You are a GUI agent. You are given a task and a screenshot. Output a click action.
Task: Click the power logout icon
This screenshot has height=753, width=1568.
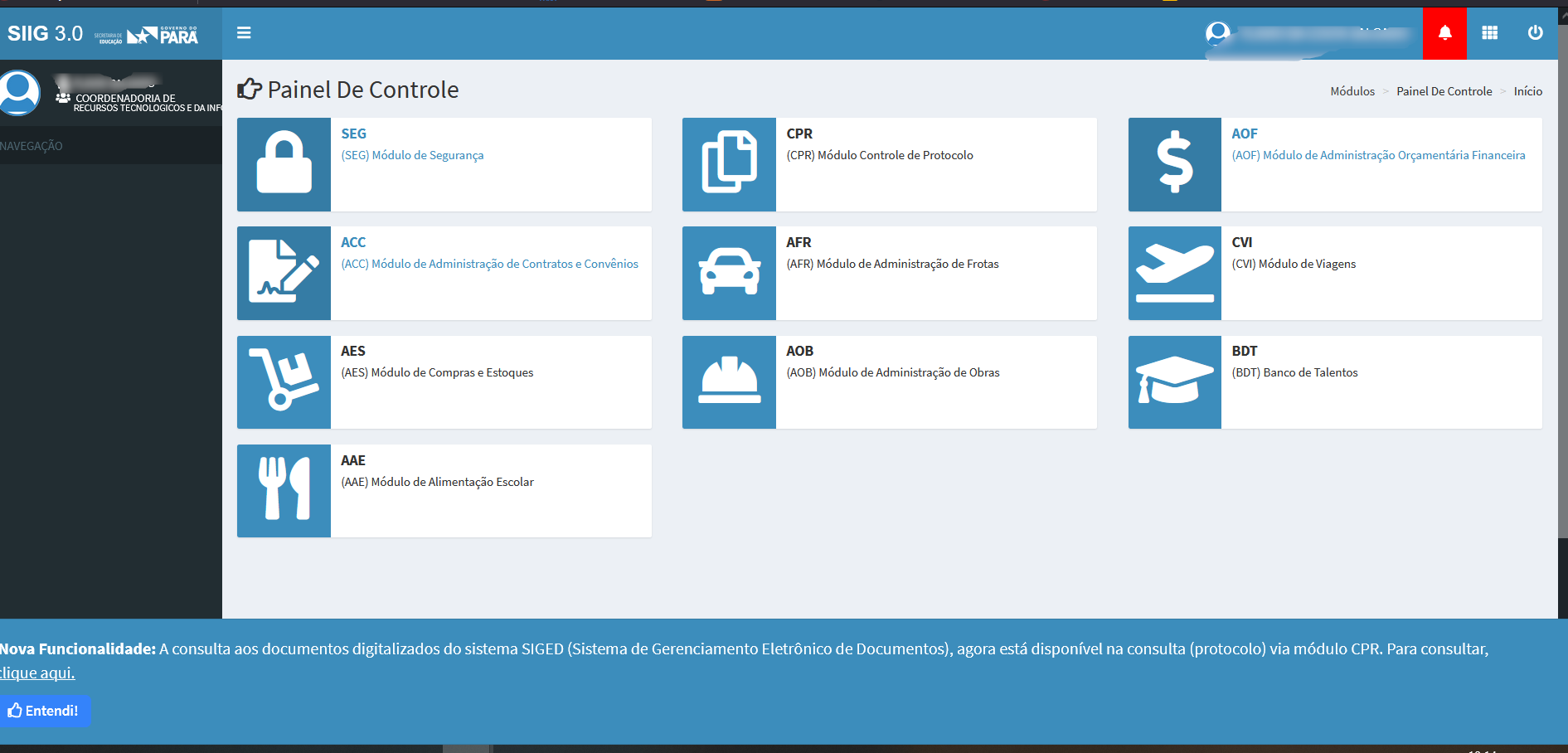click(x=1535, y=33)
